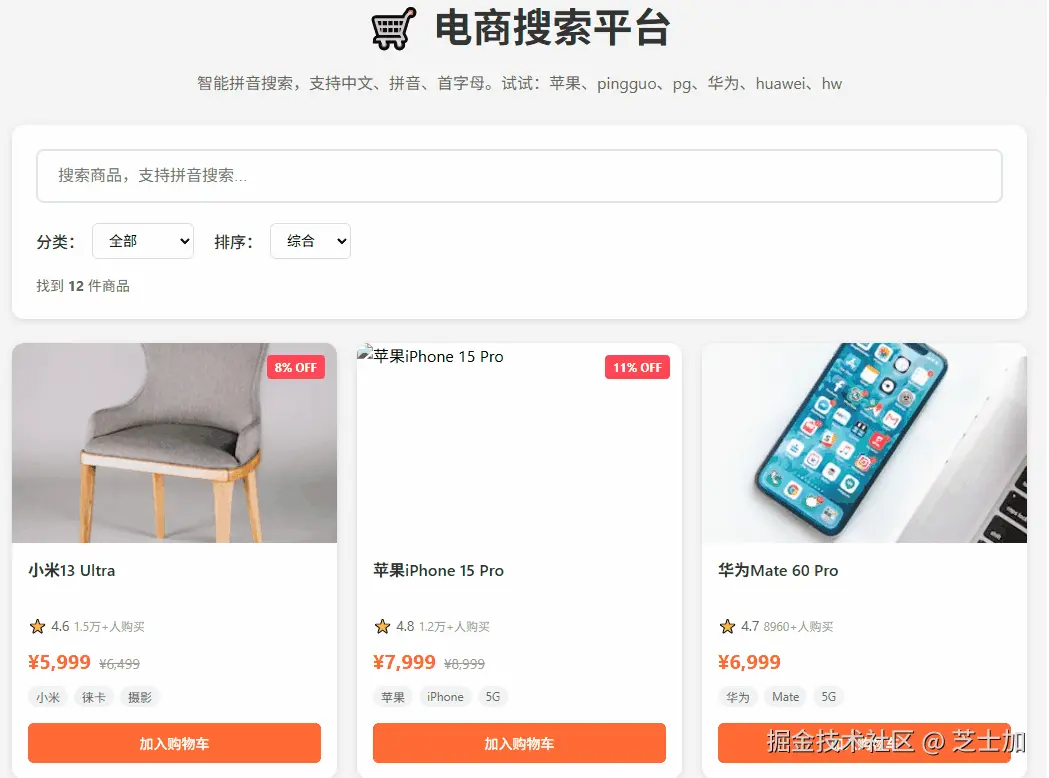
Task: Click the 摄影 tag under 小米13 Ultra
Action: coord(140,697)
